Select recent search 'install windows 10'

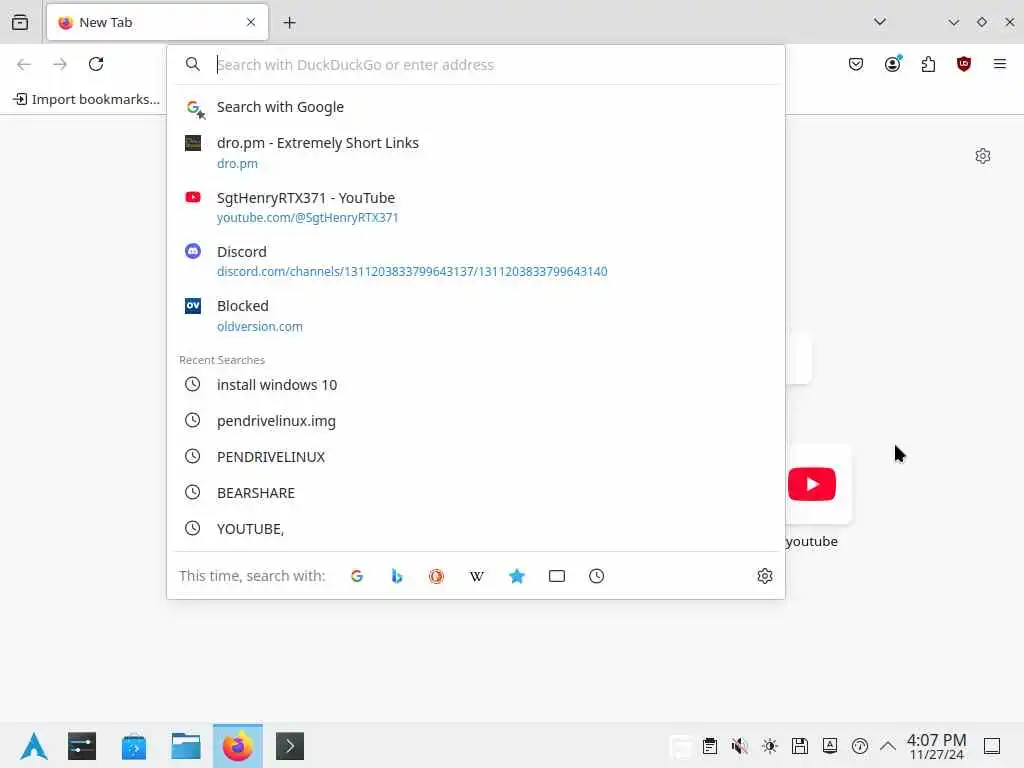tap(475, 385)
